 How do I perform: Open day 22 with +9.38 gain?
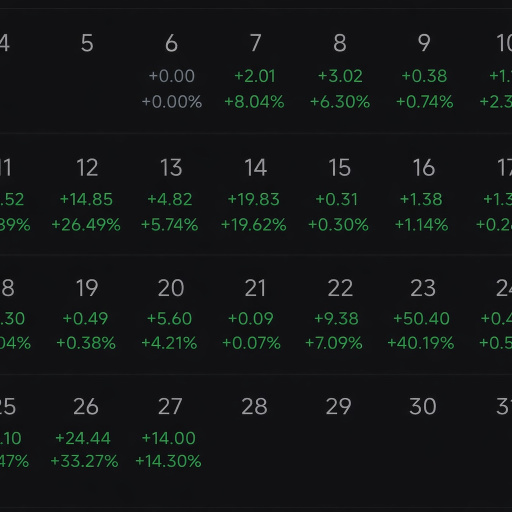(x=340, y=315)
